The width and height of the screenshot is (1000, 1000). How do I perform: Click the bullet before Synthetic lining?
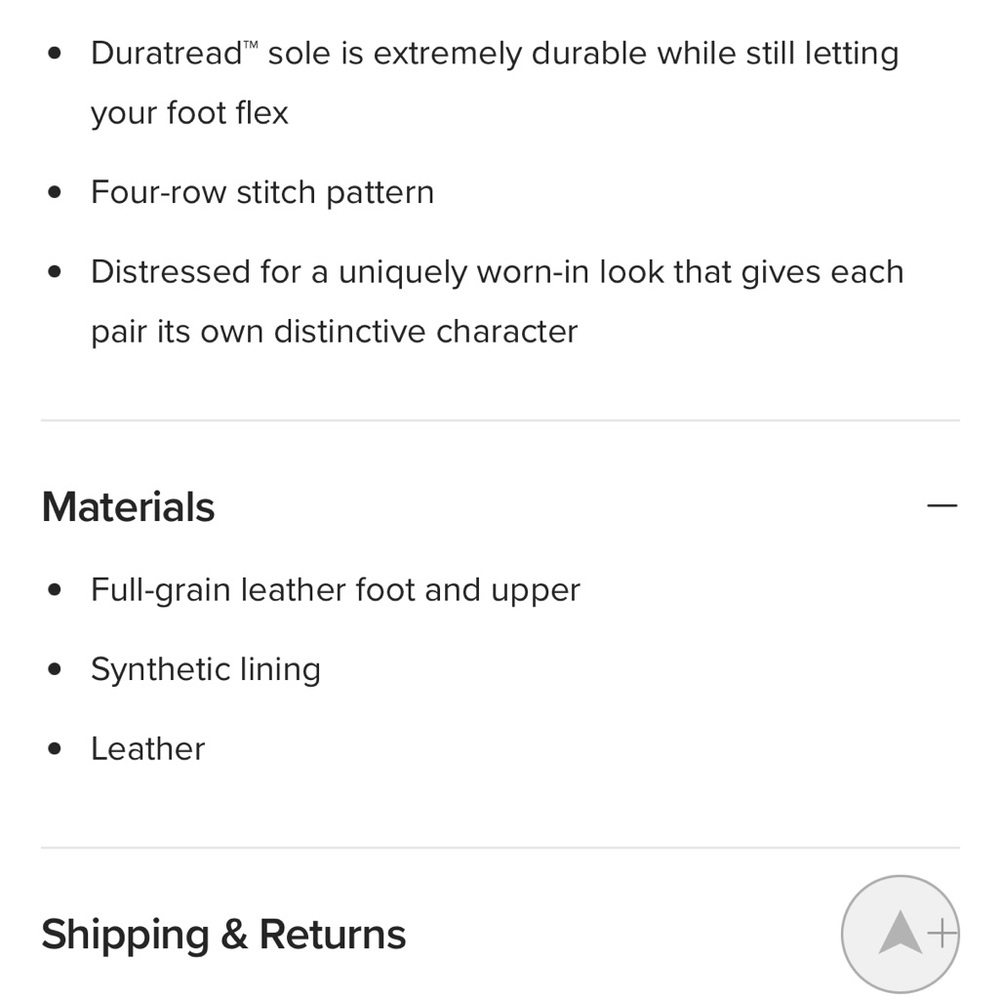click(x=56, y=669)
